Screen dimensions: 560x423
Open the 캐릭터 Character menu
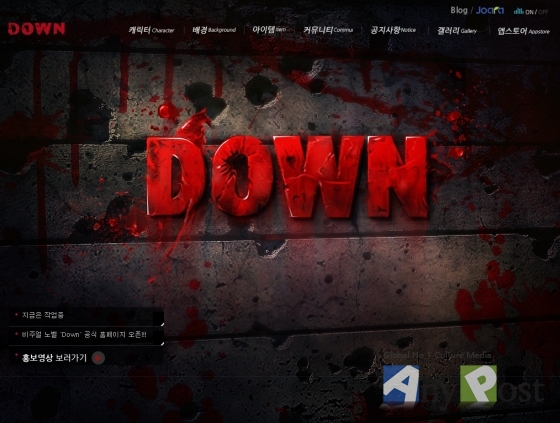pyautogui.click(x=151, y=30)
